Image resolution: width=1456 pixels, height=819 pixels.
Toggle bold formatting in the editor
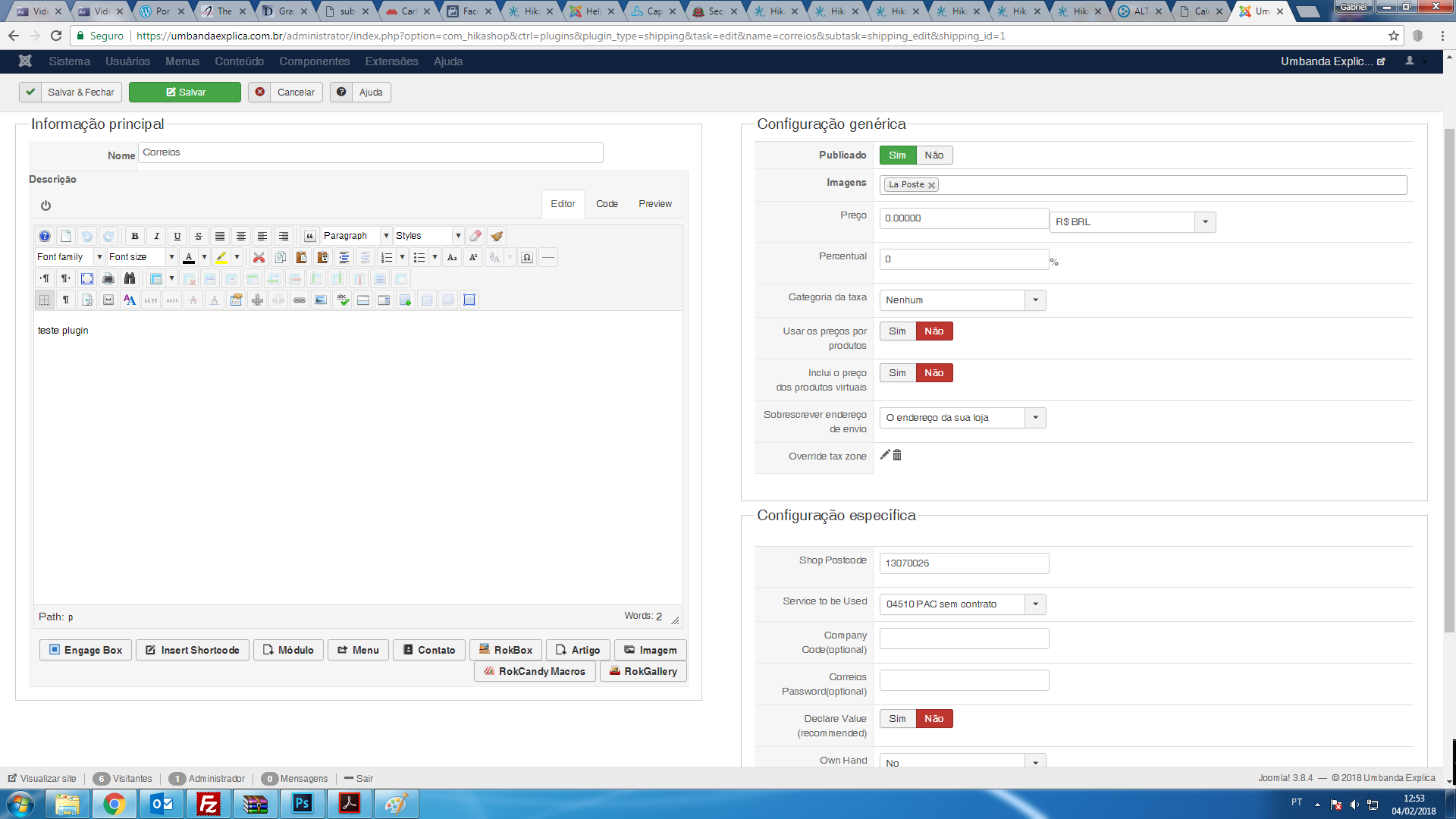tap(135, 236)
